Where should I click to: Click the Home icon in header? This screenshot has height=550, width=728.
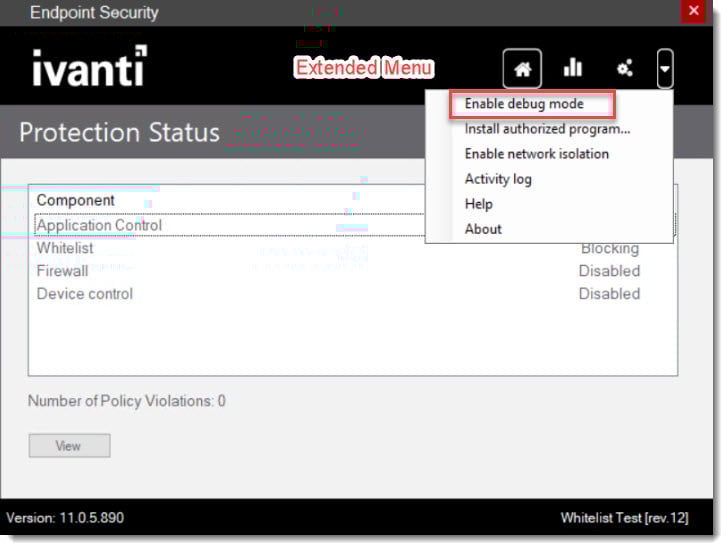coord(522,69)
